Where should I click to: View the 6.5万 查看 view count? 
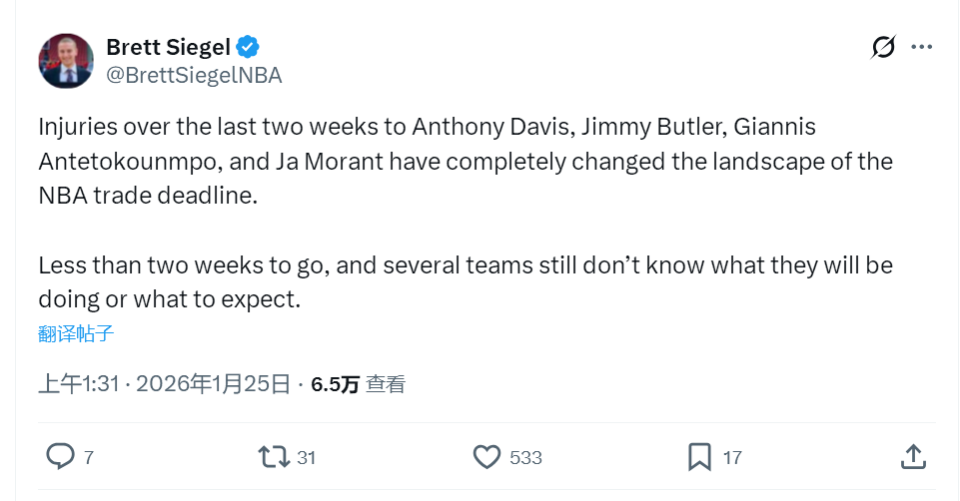358,384
